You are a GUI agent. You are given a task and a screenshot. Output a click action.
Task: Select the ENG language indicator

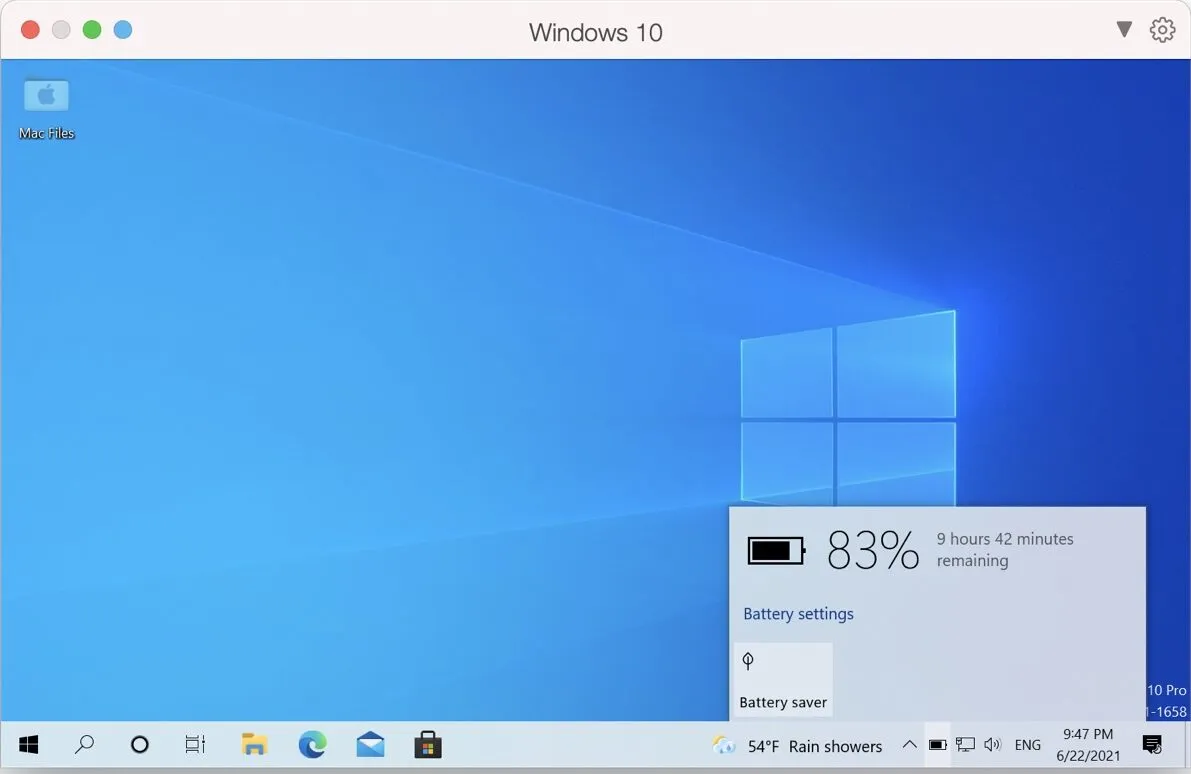1027,744
